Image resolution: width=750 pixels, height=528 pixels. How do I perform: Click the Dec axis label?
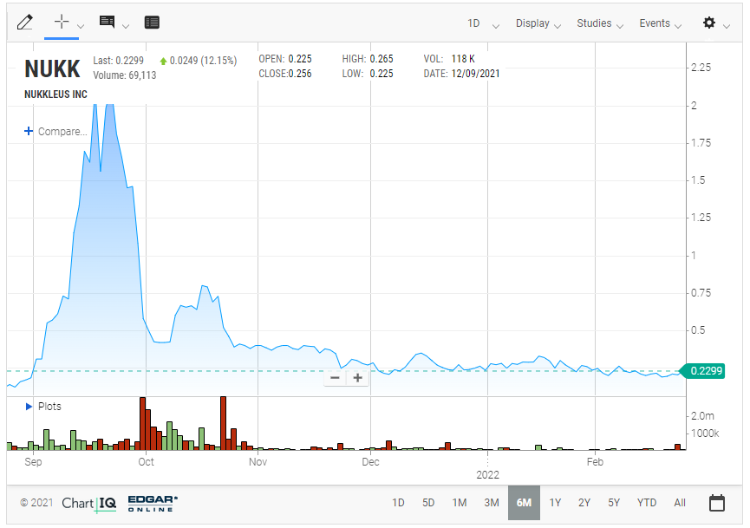[x=370, y=462]
